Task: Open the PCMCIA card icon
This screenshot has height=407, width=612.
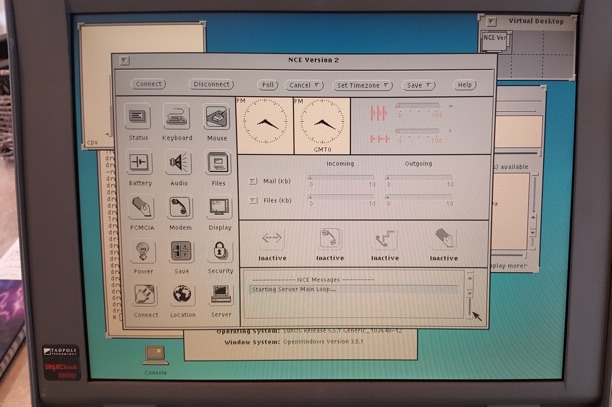Action: tap(141, 207)
